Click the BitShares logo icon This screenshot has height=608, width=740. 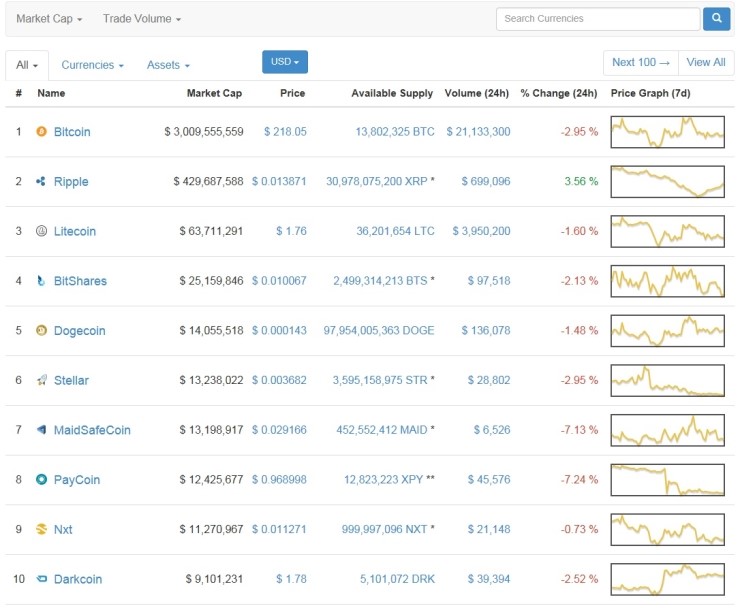41,281
